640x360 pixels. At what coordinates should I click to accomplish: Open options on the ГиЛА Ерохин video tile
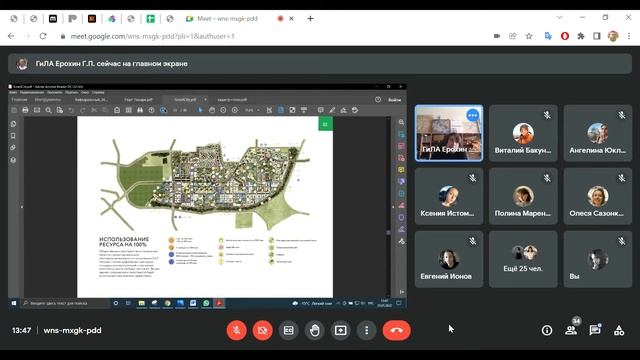[473, 116]
